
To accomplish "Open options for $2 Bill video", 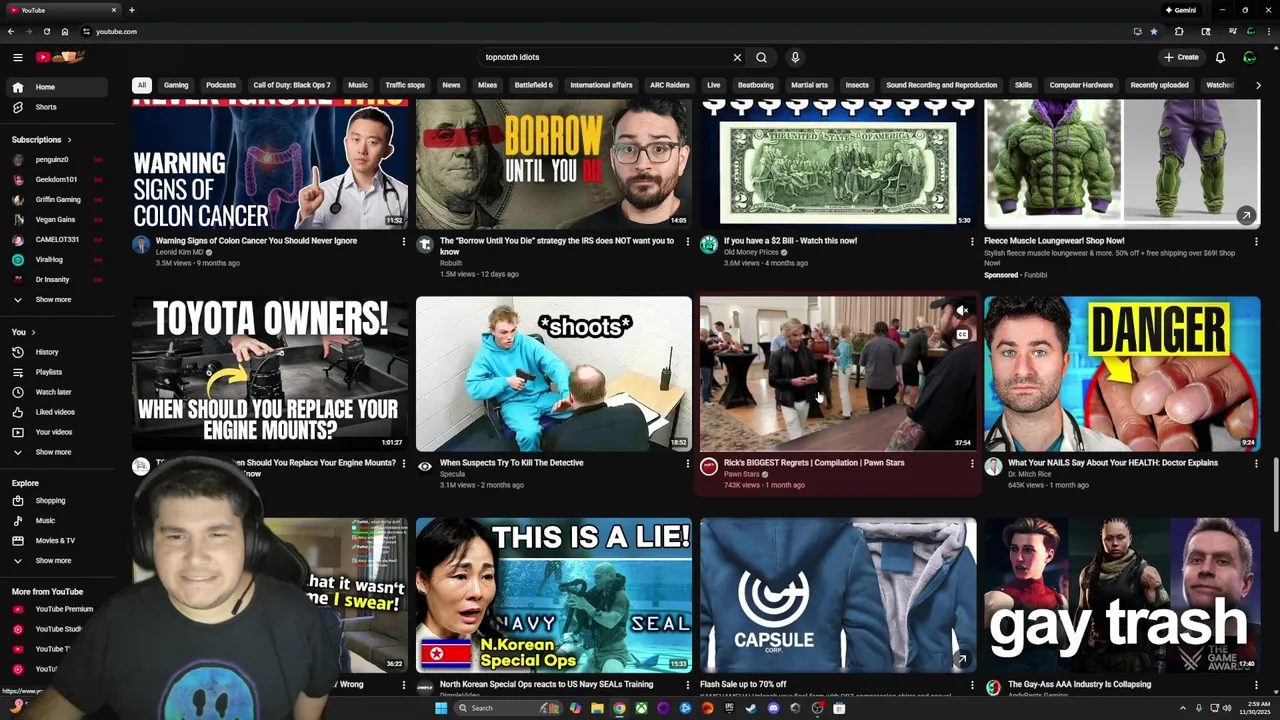I will (x=971, y=241).
